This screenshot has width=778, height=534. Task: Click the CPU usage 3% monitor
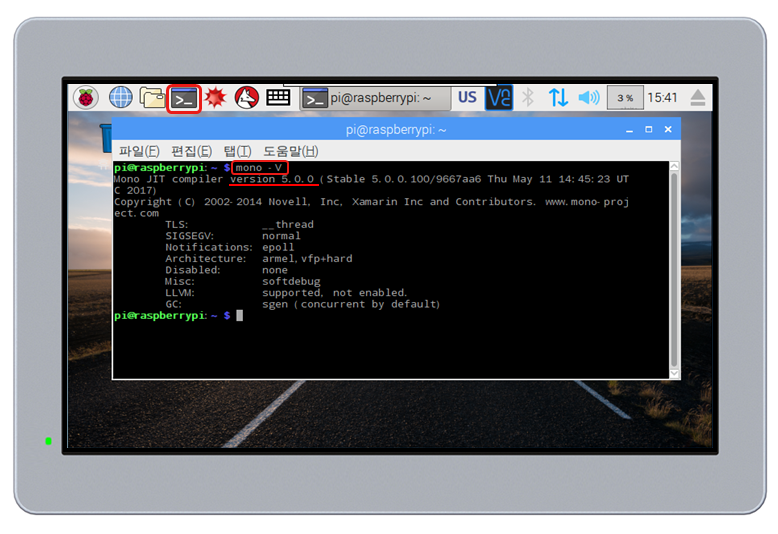click(x=625, y=98)
